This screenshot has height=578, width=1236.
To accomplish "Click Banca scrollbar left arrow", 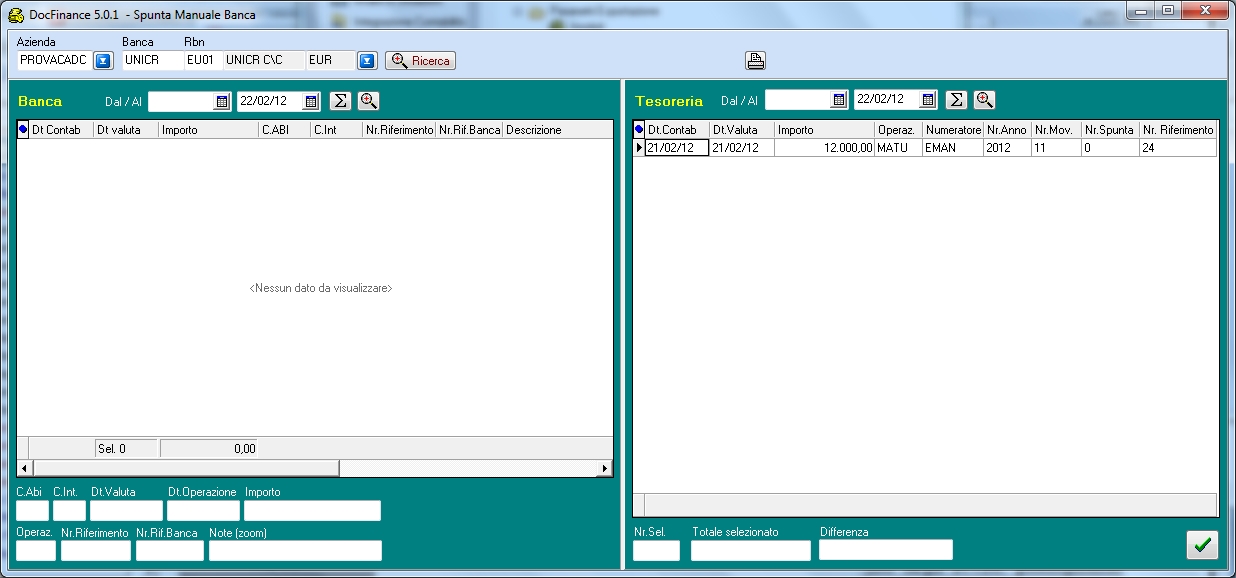I will click(24, 468).
